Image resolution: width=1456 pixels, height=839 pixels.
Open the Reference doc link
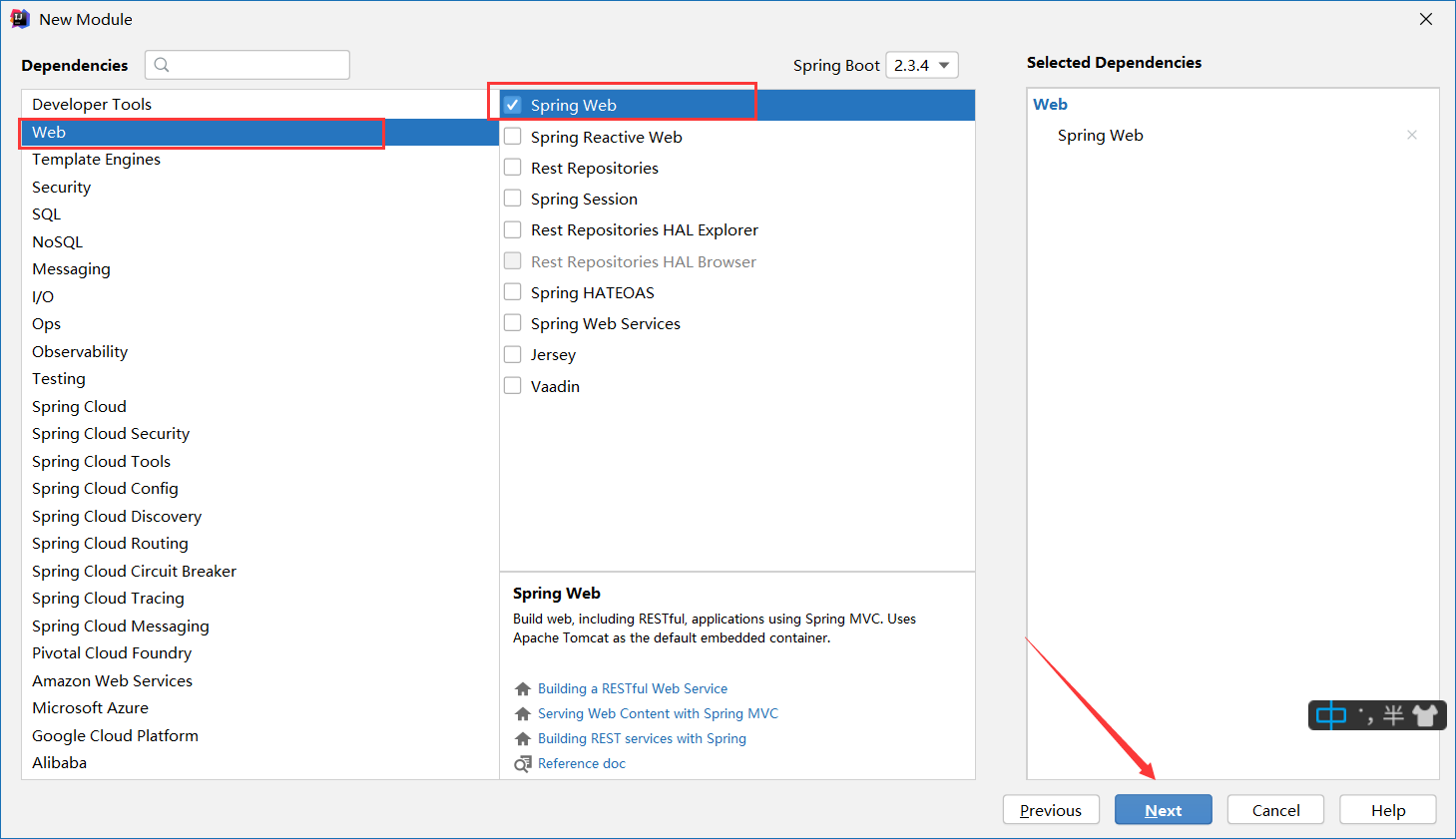(x=582, y=764)
